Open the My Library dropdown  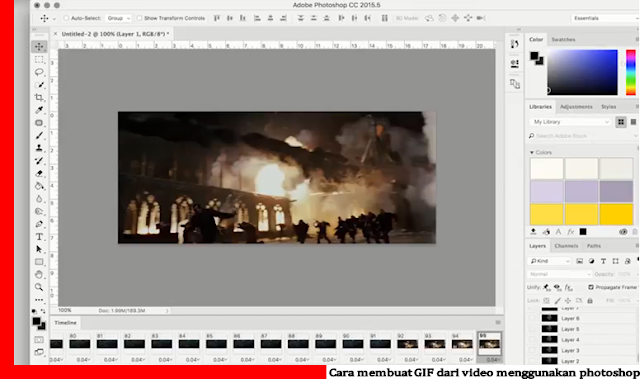(x=571, y=122)
